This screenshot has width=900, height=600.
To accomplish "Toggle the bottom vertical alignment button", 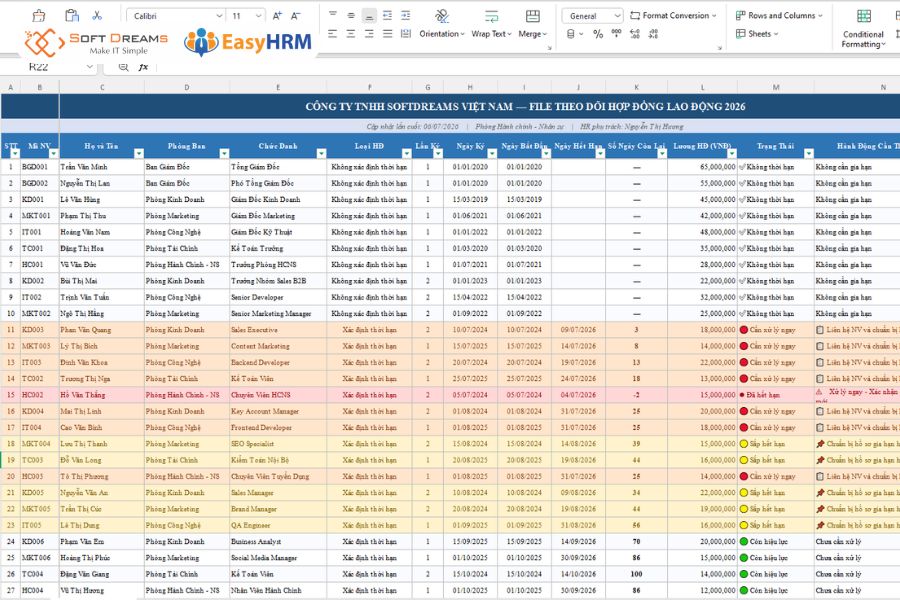I will click(370, 16).
